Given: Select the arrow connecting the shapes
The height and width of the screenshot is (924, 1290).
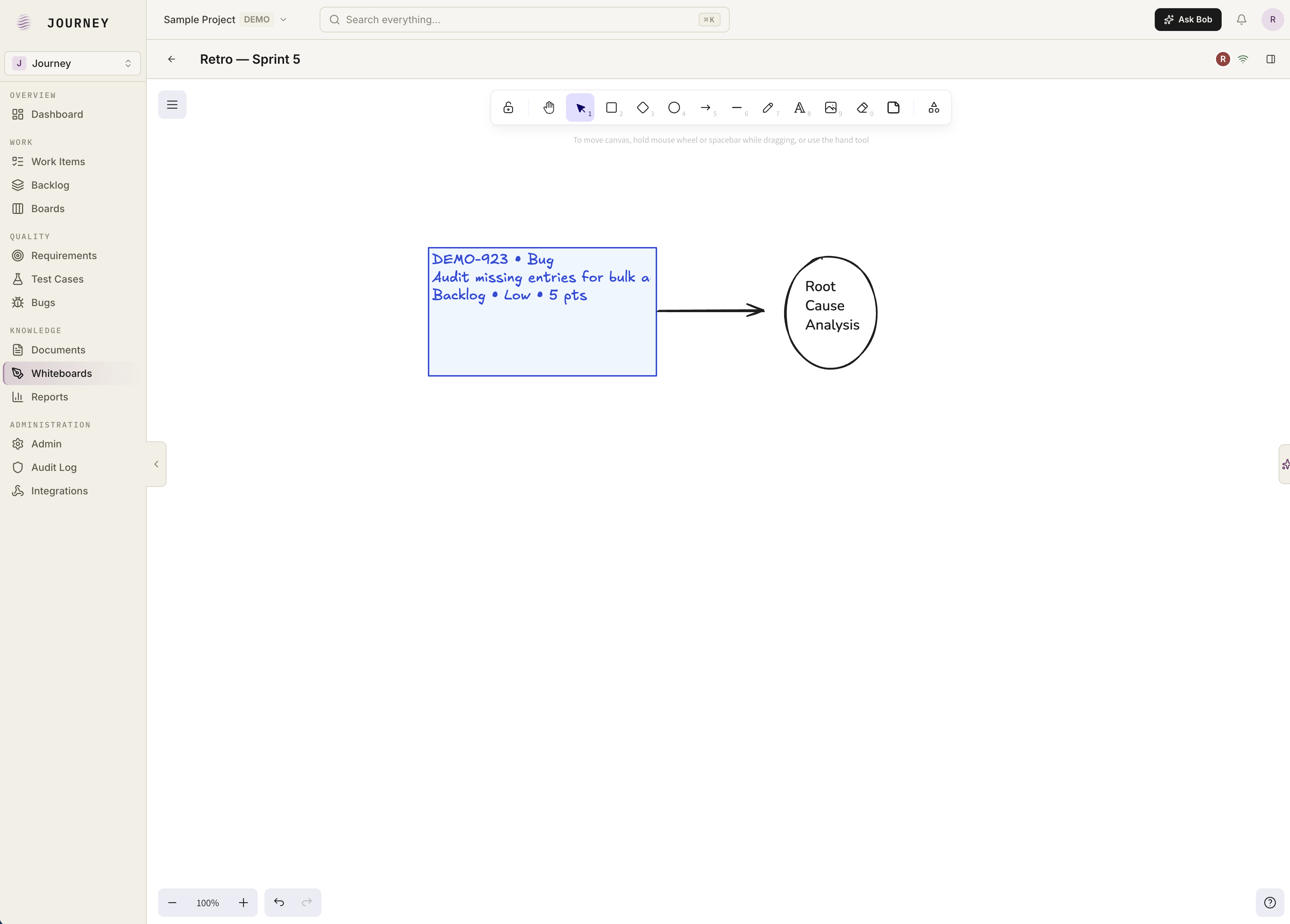Looking at the screenshot, I should pyautogui.click(x=710, y=310).
